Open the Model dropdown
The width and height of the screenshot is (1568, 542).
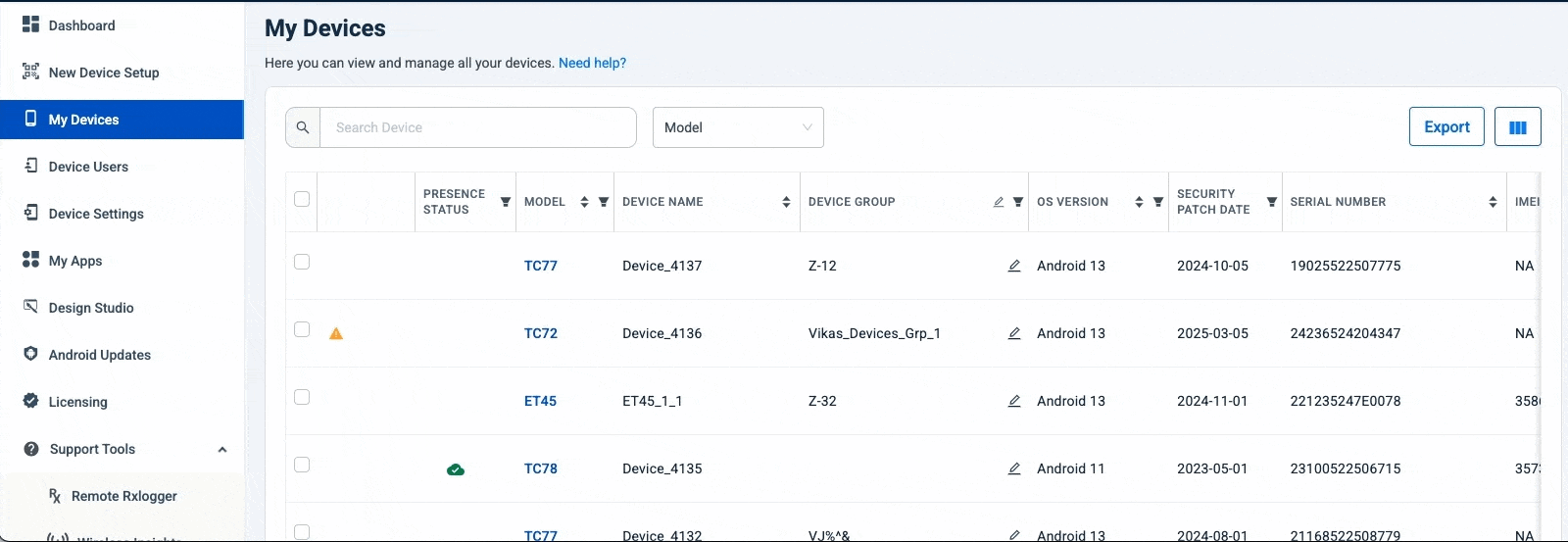tap(738, 127)
